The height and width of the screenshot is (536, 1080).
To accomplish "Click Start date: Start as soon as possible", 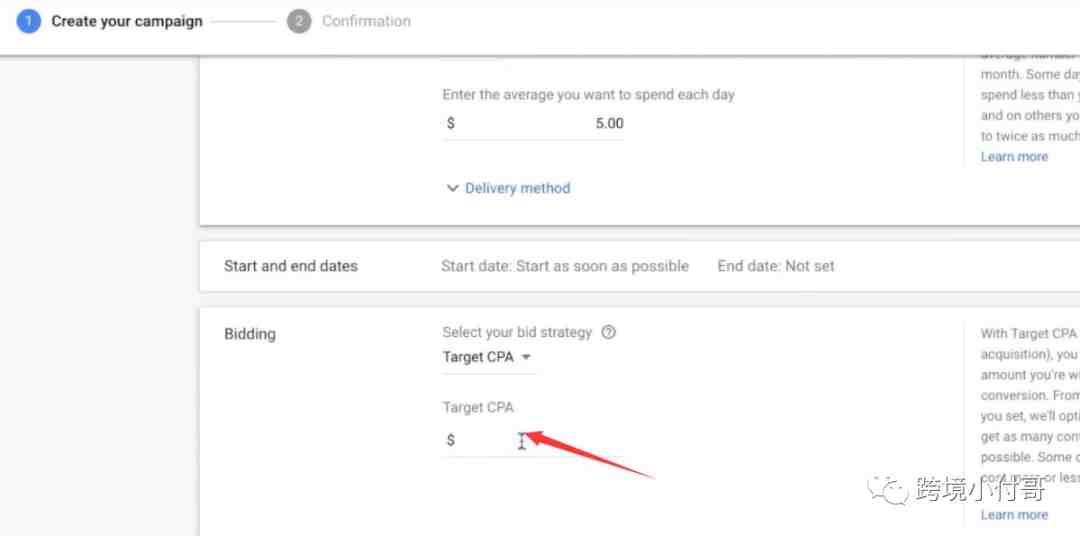I will click(x=565, y=266).
